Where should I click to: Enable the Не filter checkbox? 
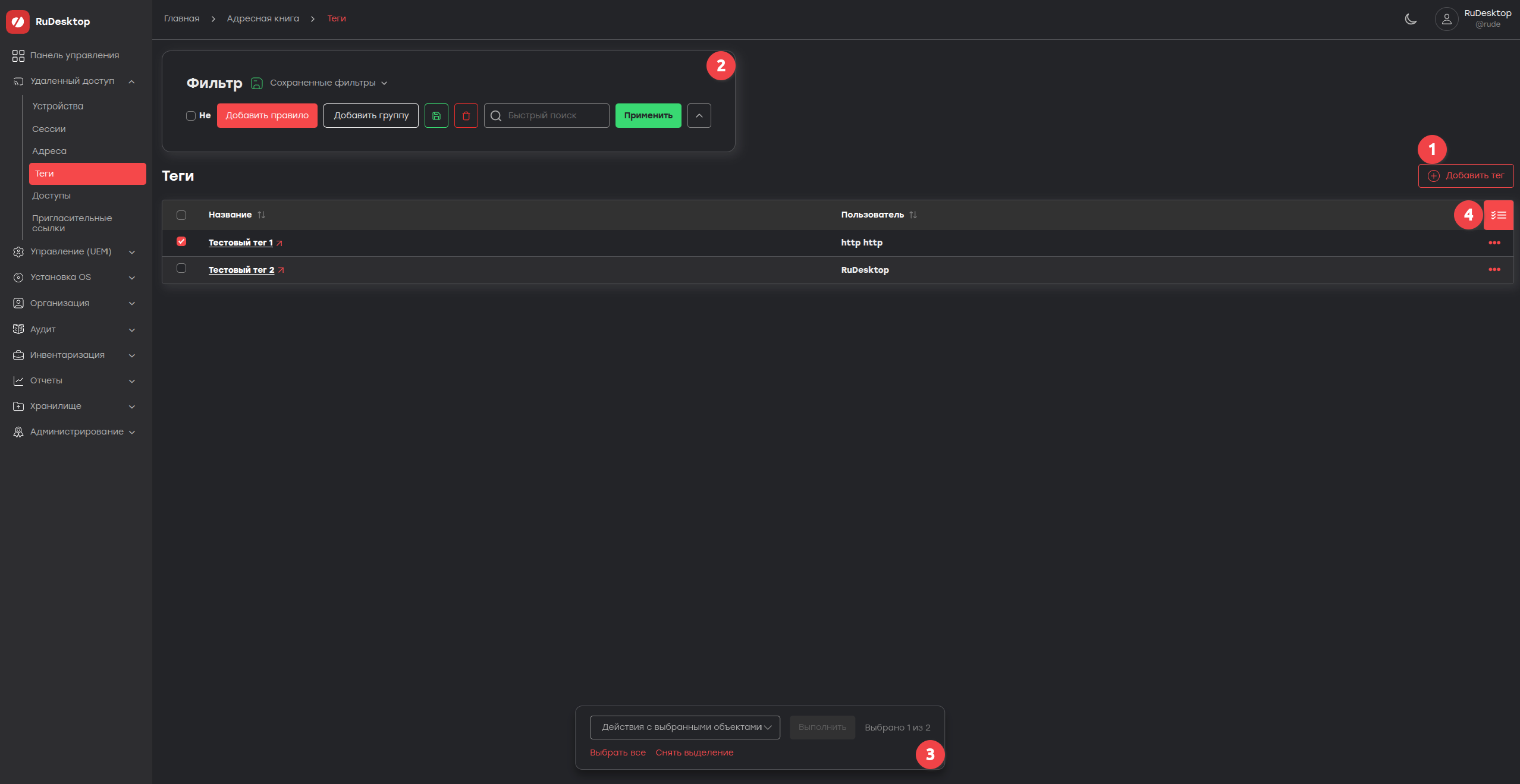click(x=190, y=115)
